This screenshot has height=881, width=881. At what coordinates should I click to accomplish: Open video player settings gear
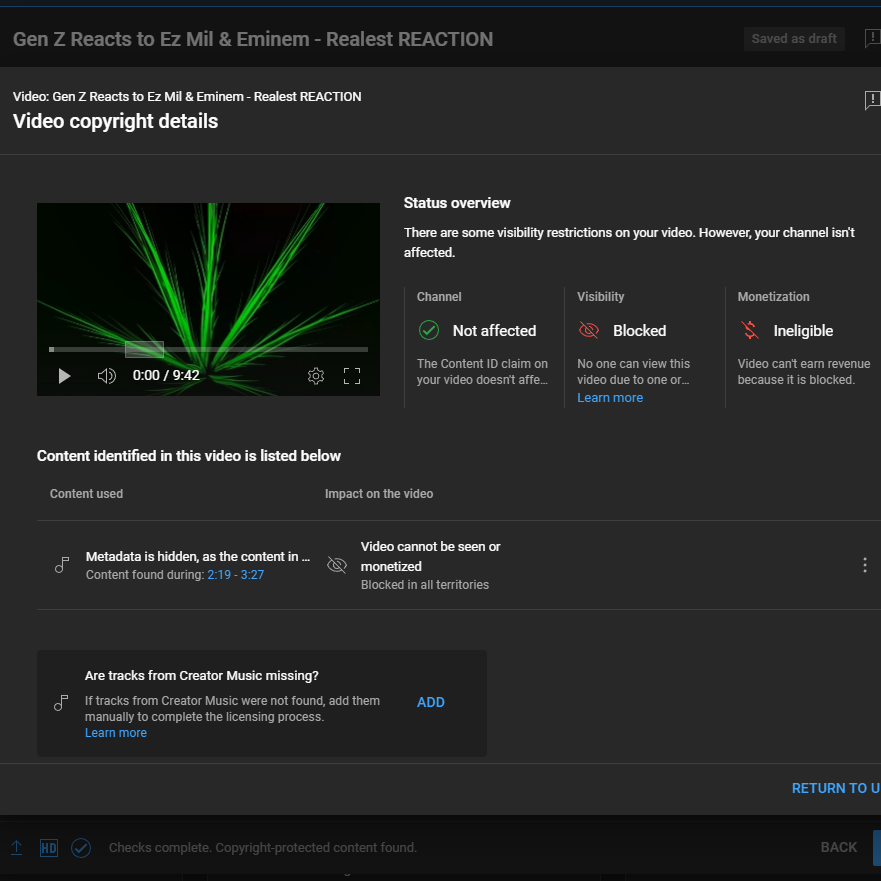(316, 376)
